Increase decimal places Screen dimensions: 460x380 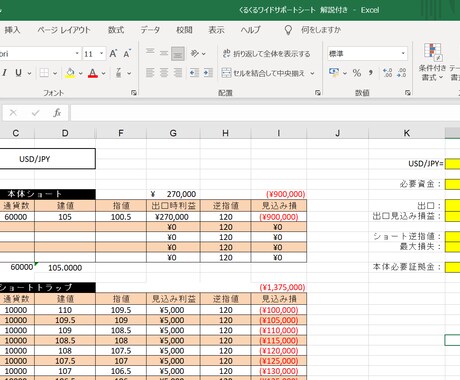coord(387,73)
